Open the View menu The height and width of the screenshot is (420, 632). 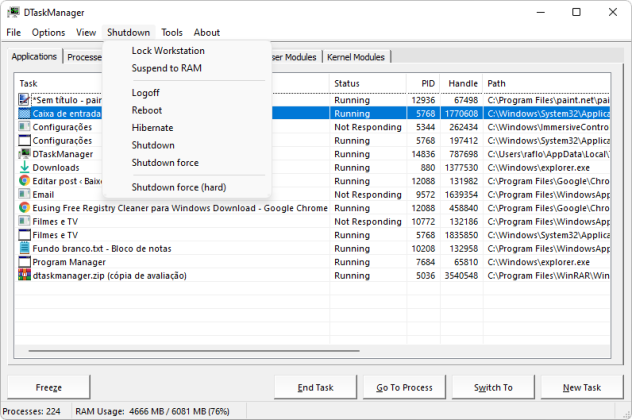(x=86, y=32)
